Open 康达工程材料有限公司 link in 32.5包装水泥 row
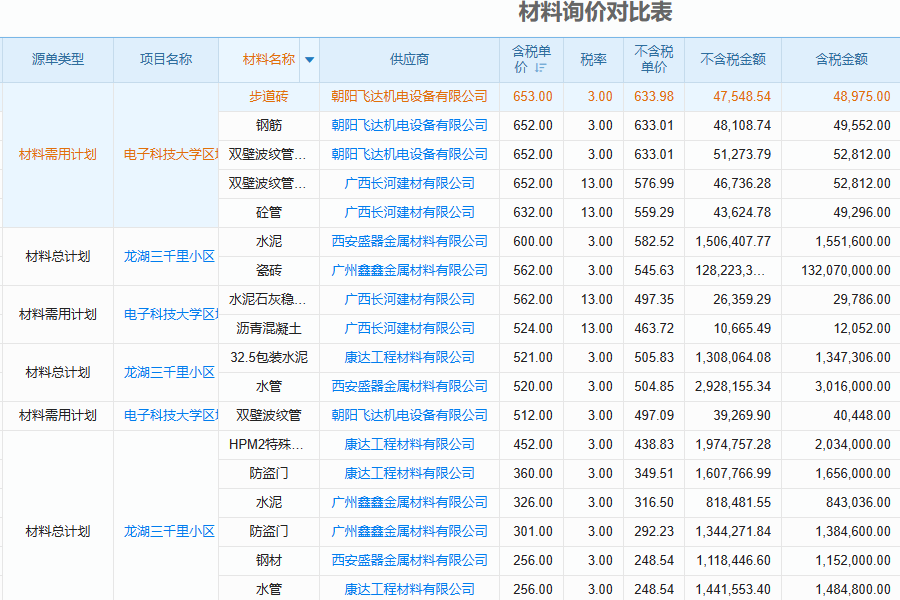 (x=409, y=358)
